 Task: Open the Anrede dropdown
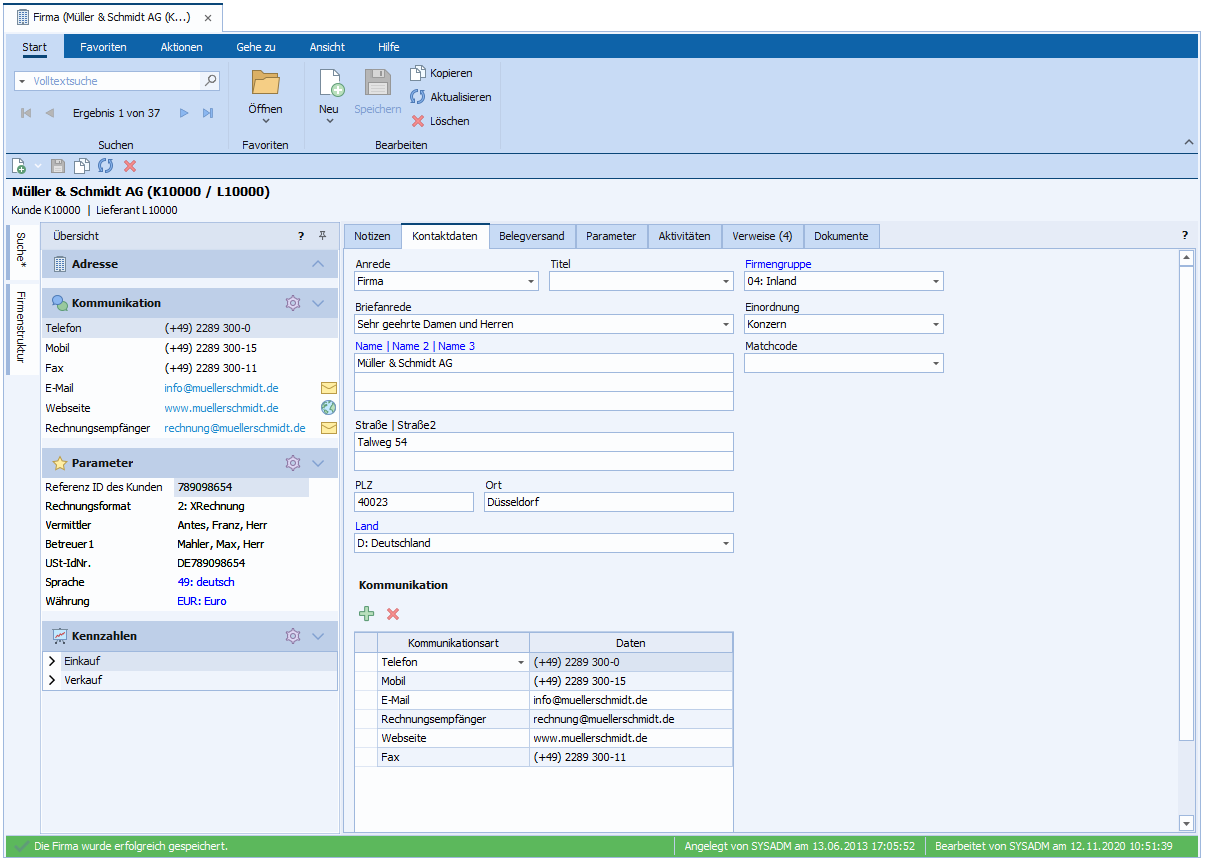tap(530, 282)
